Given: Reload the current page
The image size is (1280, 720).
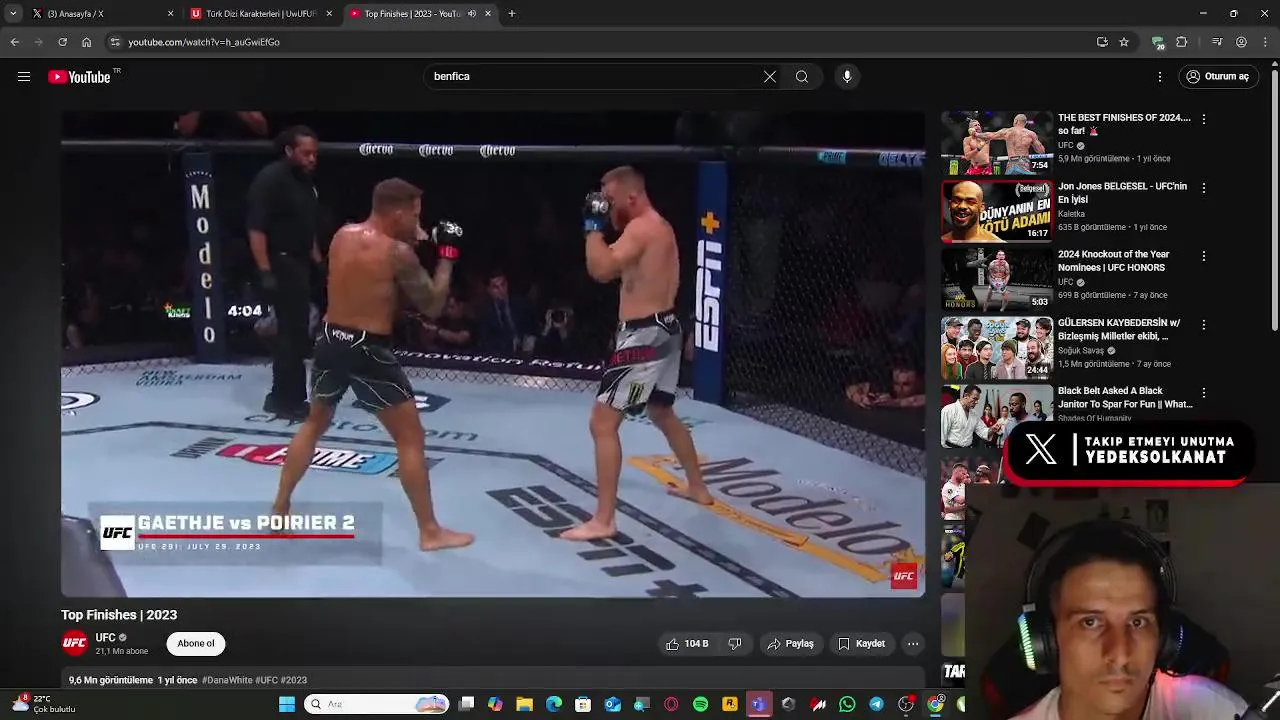Looking at the screenshot, I should [x=62, y=42].
